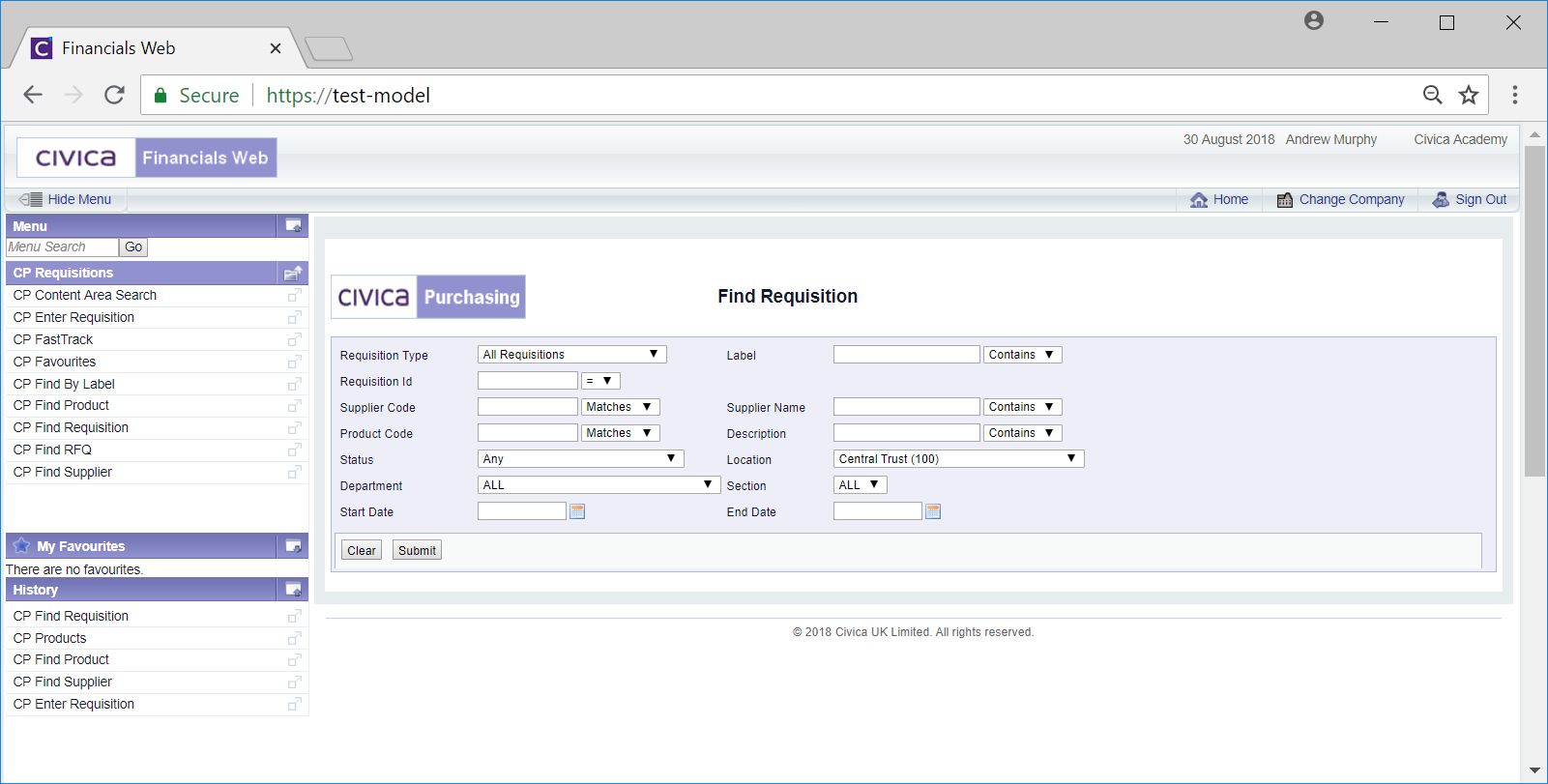This screenshot has height=784, width=1548.
Task: Click the Menu Search field
Action: 62,247
